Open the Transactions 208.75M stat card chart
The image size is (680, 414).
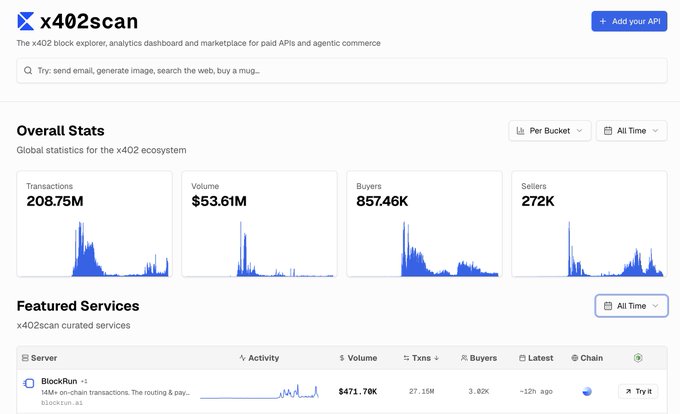click(95, 224)
